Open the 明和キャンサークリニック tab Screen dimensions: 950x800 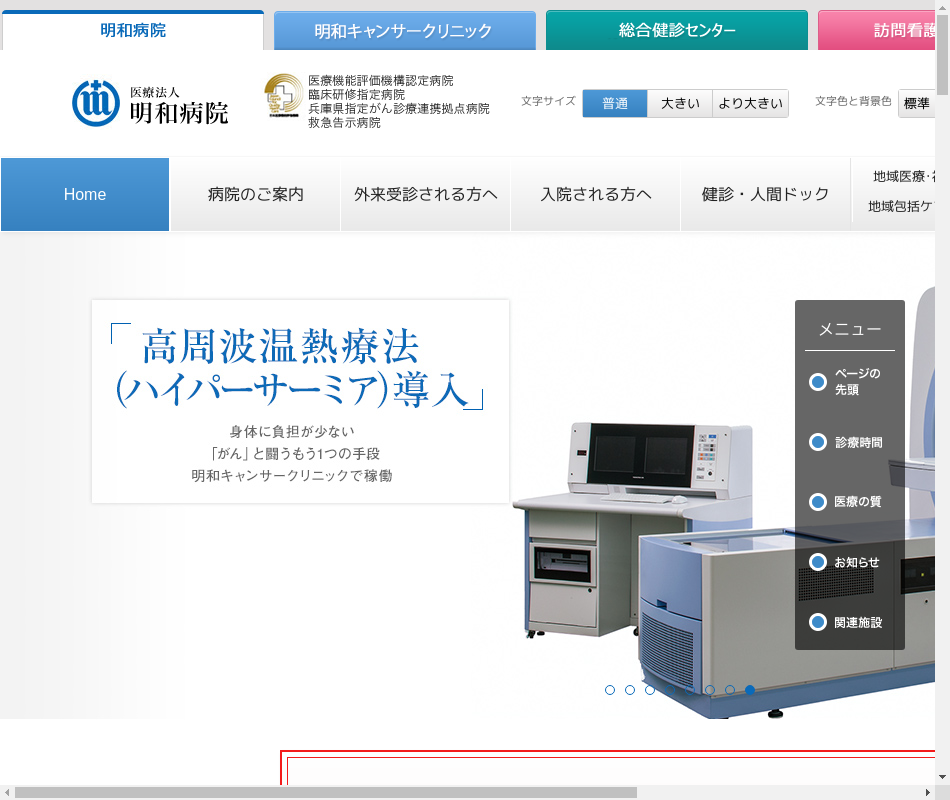[405, 30]
